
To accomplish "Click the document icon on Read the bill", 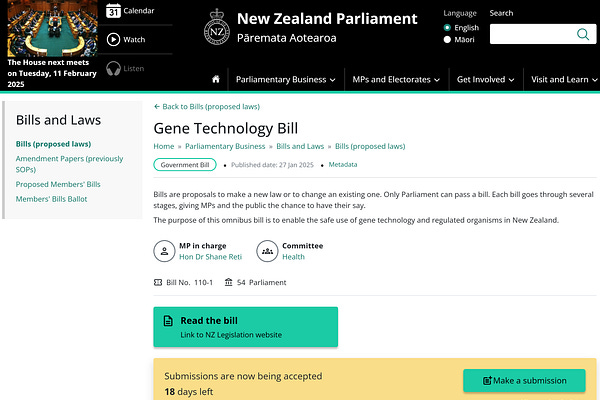I will [168, 321].
